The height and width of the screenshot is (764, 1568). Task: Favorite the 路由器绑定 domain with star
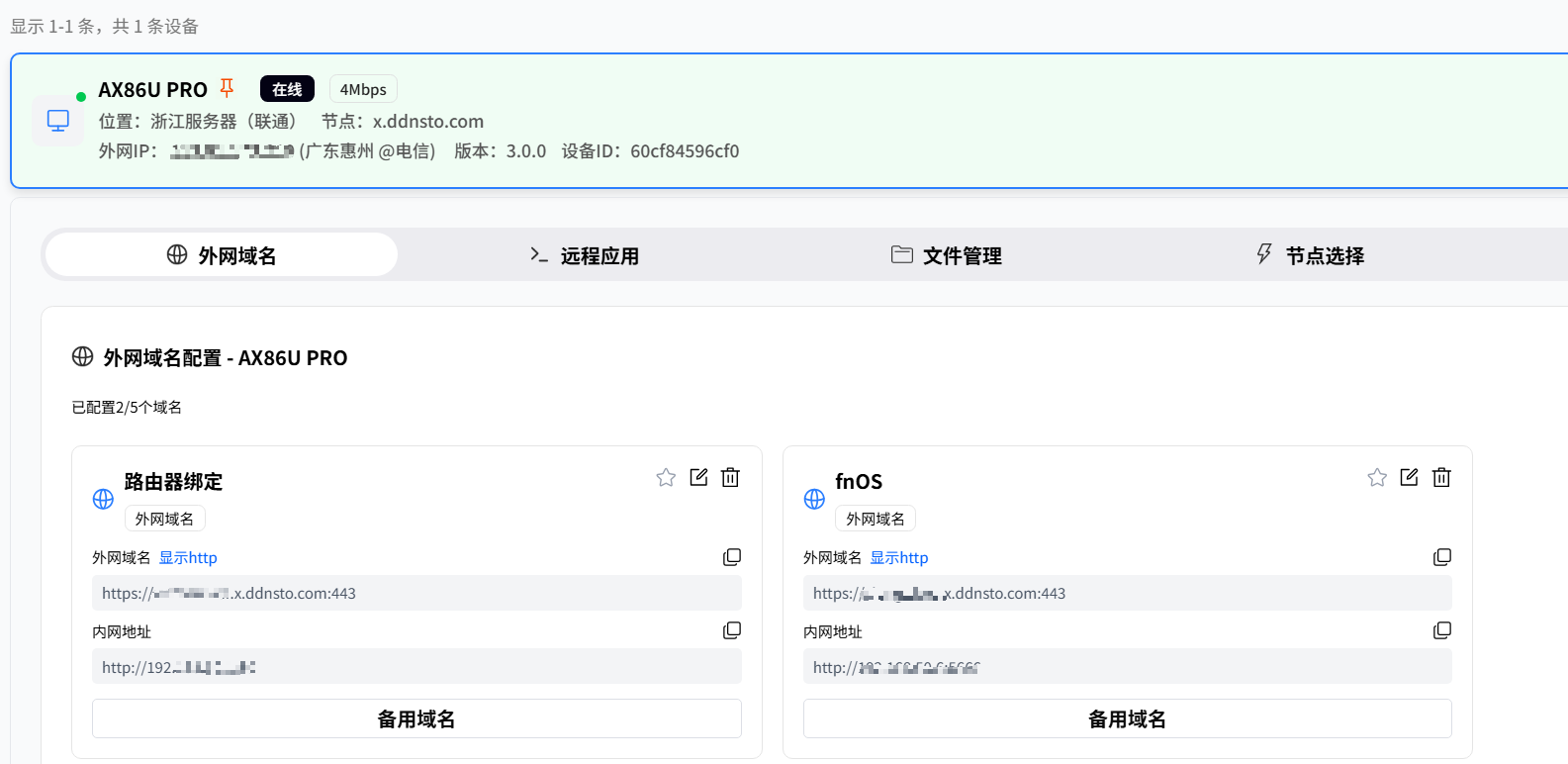coord(666,478)
